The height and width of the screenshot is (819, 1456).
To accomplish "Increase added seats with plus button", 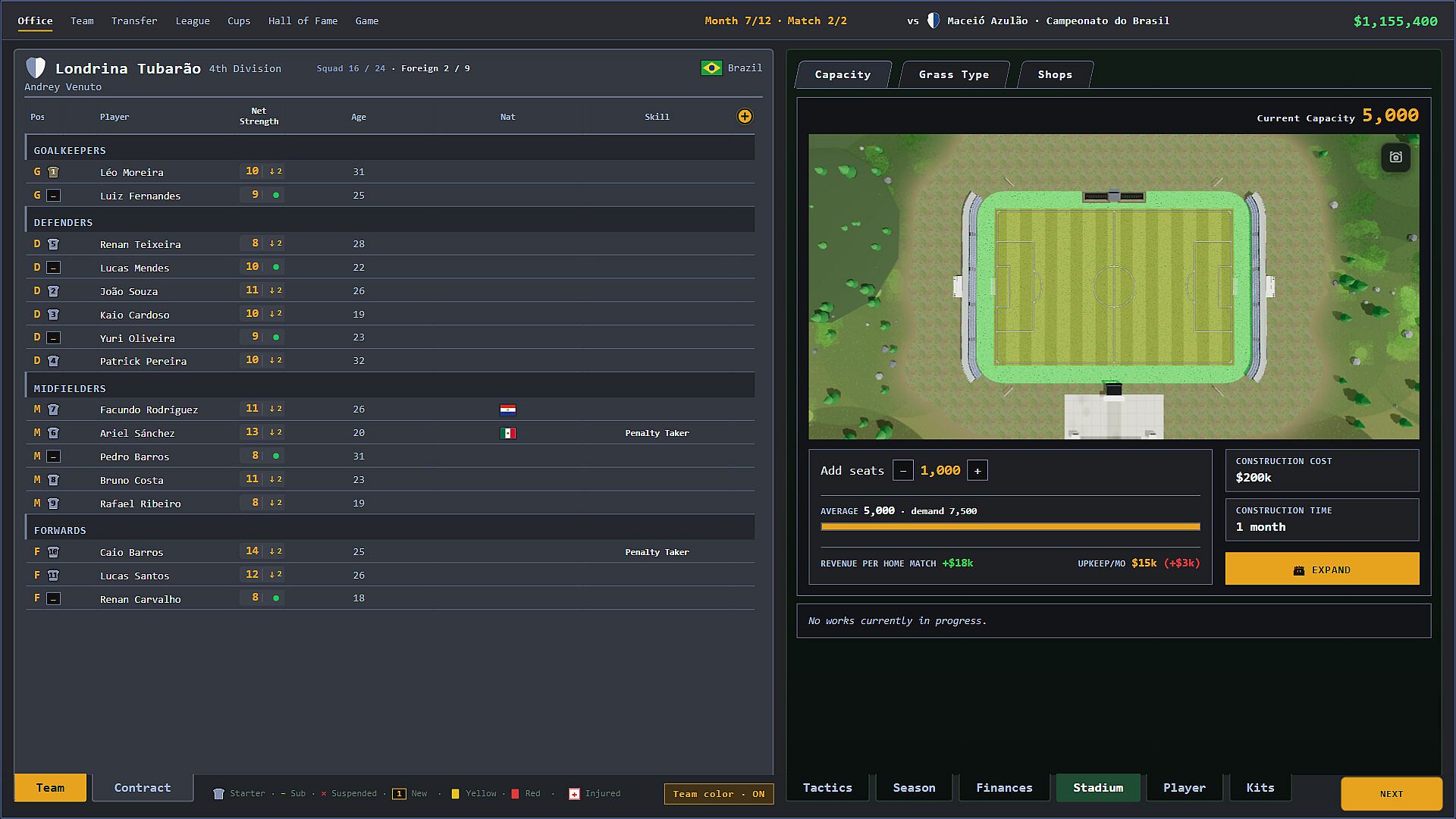I will coord(977,471).
